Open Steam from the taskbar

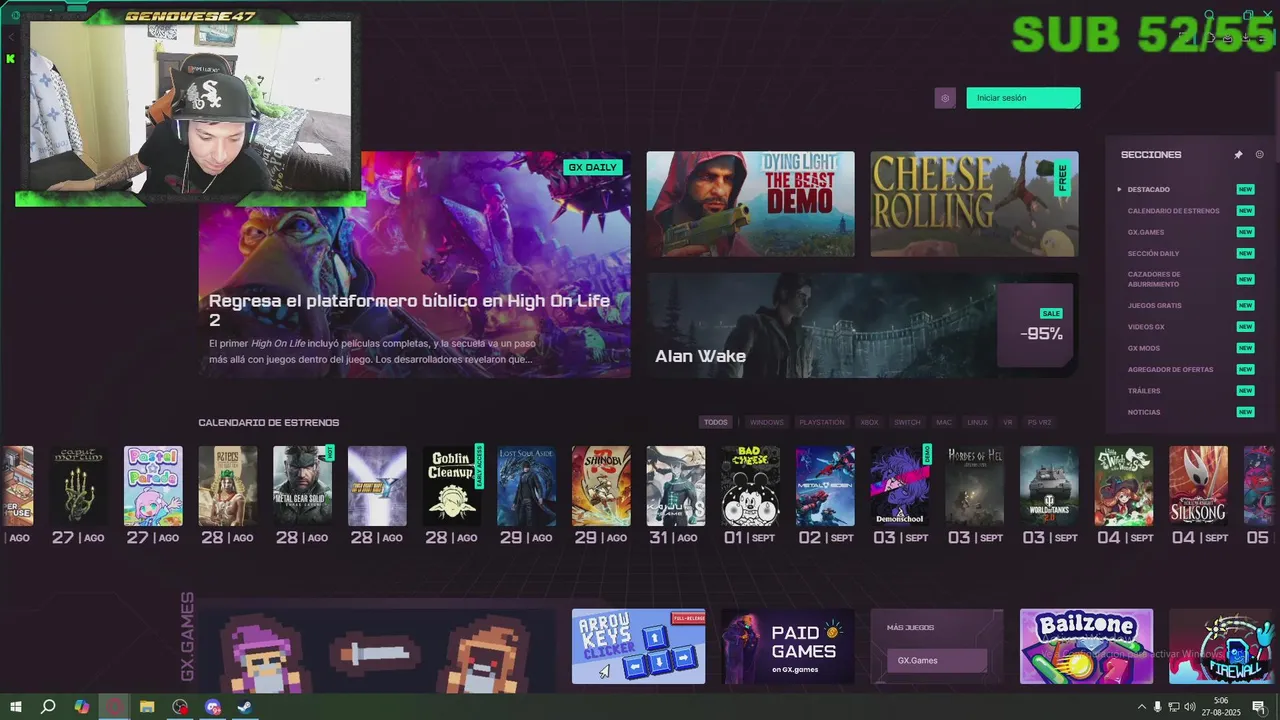coord(245,707)
